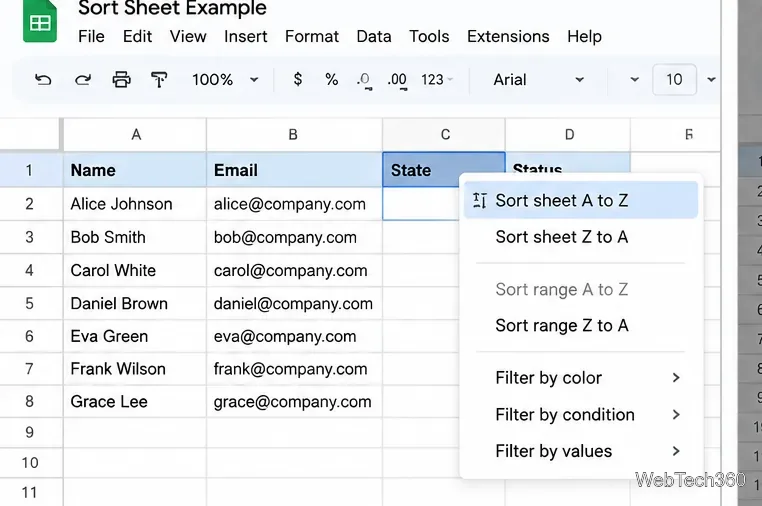762x506 pixels.
Task: Click cell carol@company.com
Action: click(x=294, y=270)
